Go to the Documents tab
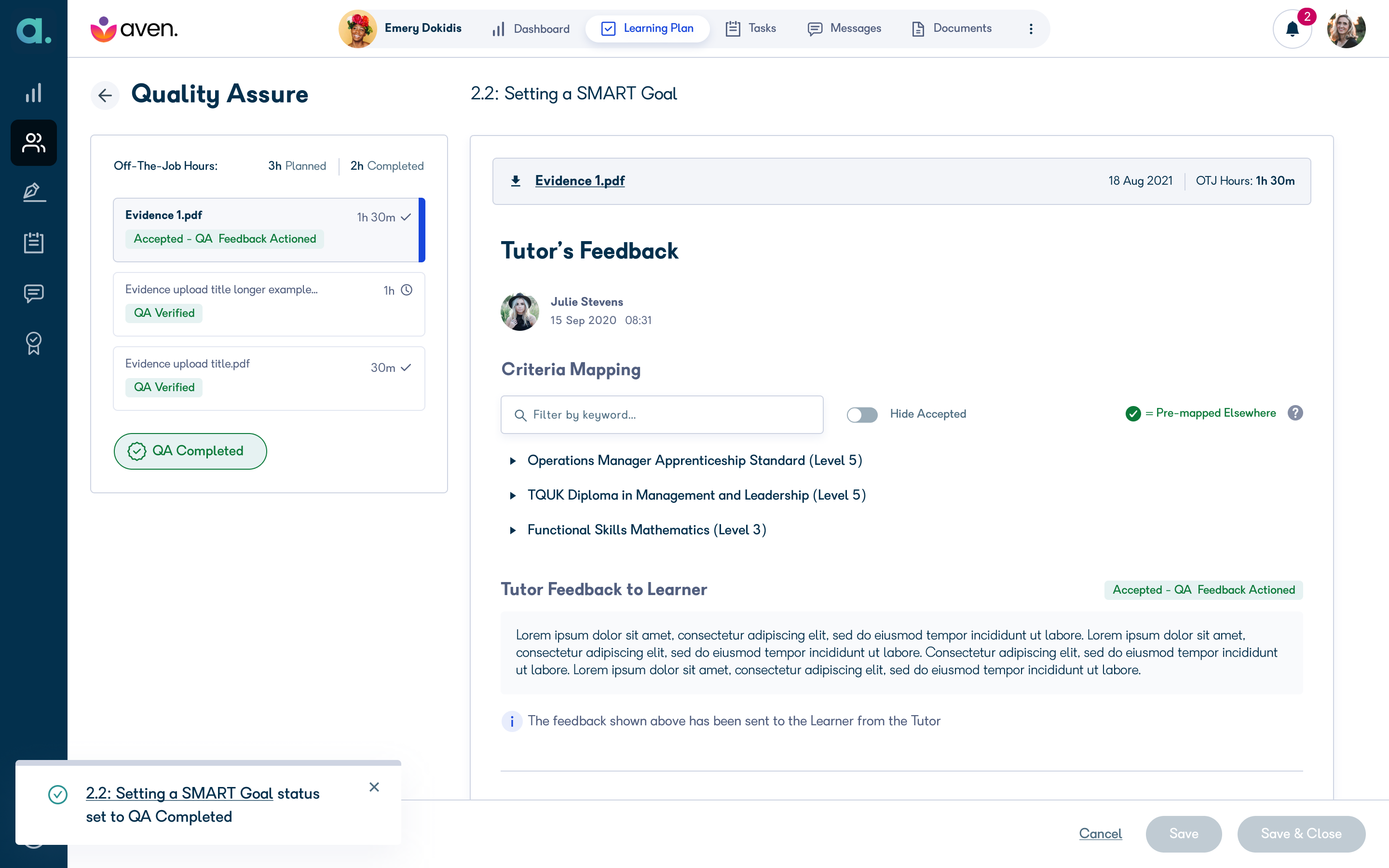Image resolution: width=1389 pixels, height=868 pixels. [x=952, y=29]
